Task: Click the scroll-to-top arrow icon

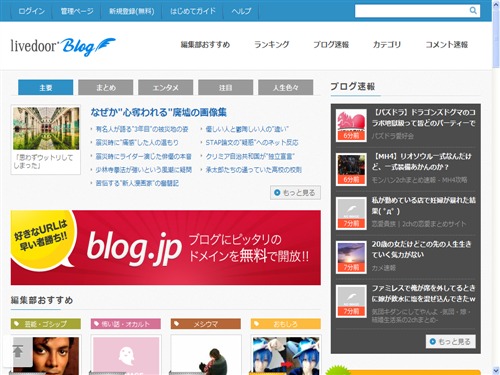Action: coord(18,351)
